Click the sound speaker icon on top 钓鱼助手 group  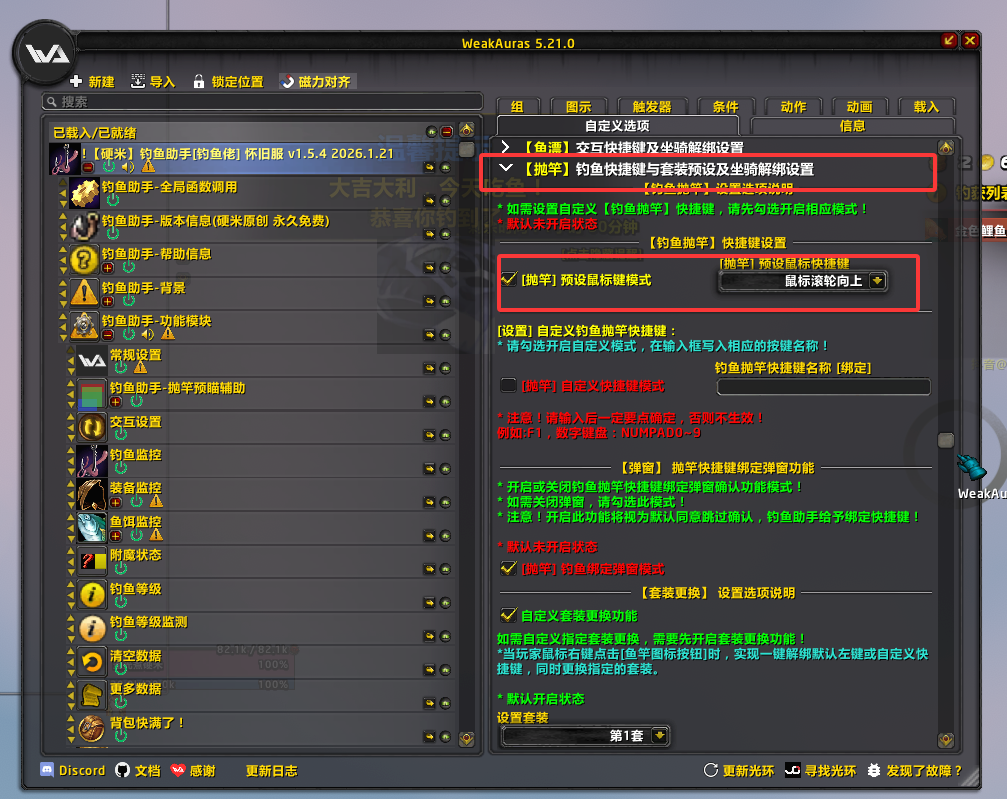pyautogui.click(x=128, y=167)
